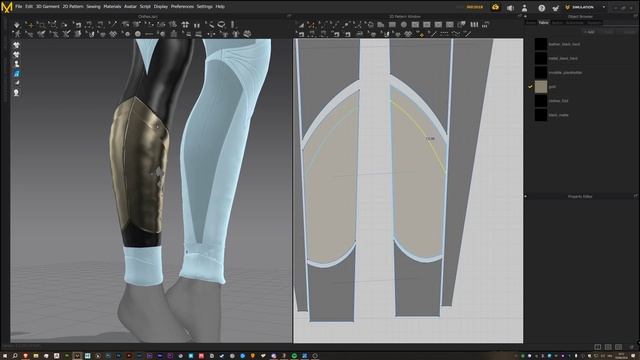
Task: Undock the Object Browser panel
Action: click(636, 16)
